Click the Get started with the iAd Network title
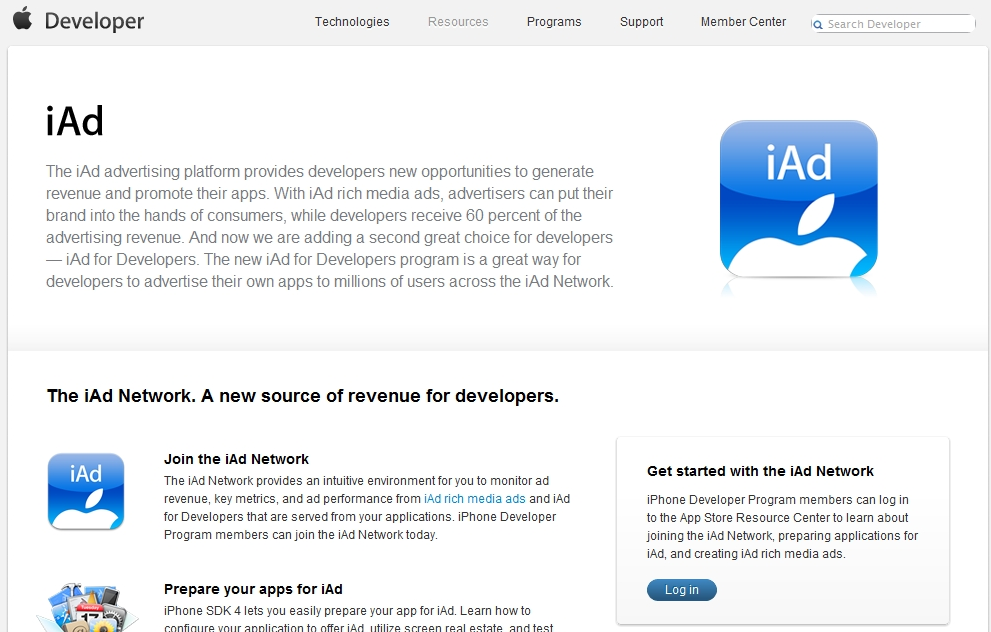 tap(760, 471)
